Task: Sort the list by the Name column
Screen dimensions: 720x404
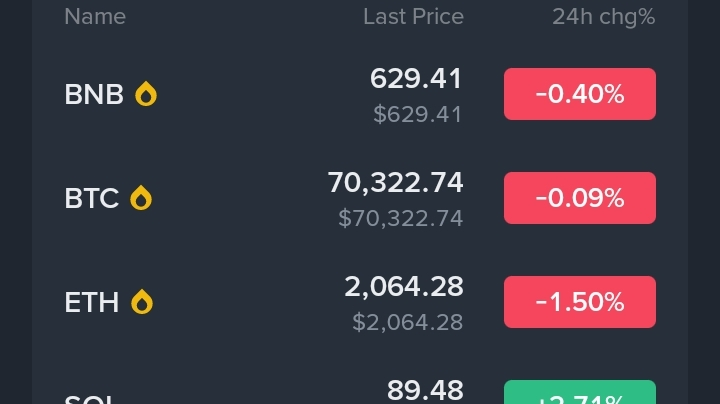Action: 95,17
